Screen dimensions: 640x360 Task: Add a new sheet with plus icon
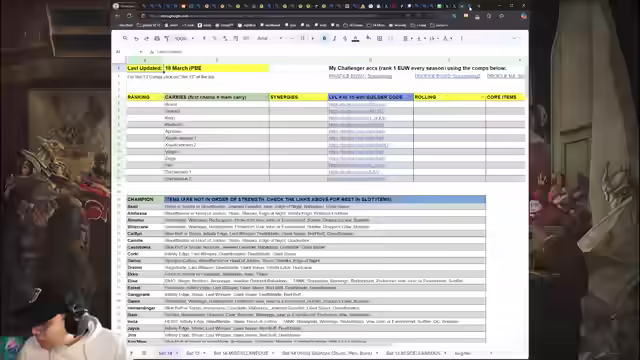(131, 353)
